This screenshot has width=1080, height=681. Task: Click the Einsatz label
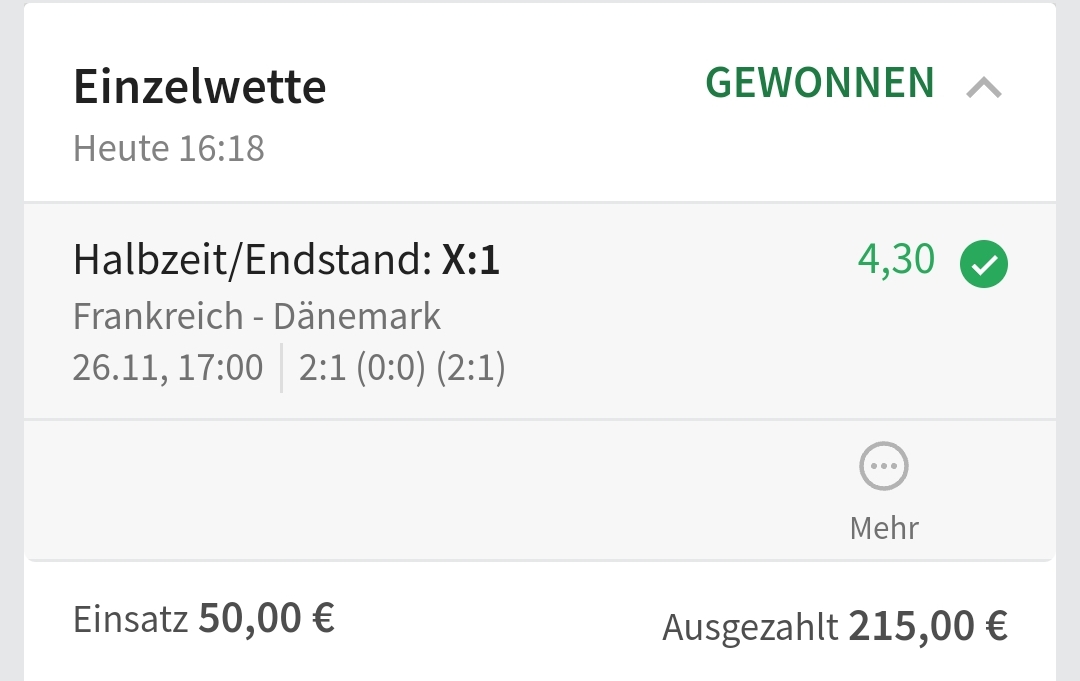pyautogui.click(x=130, y=620)
